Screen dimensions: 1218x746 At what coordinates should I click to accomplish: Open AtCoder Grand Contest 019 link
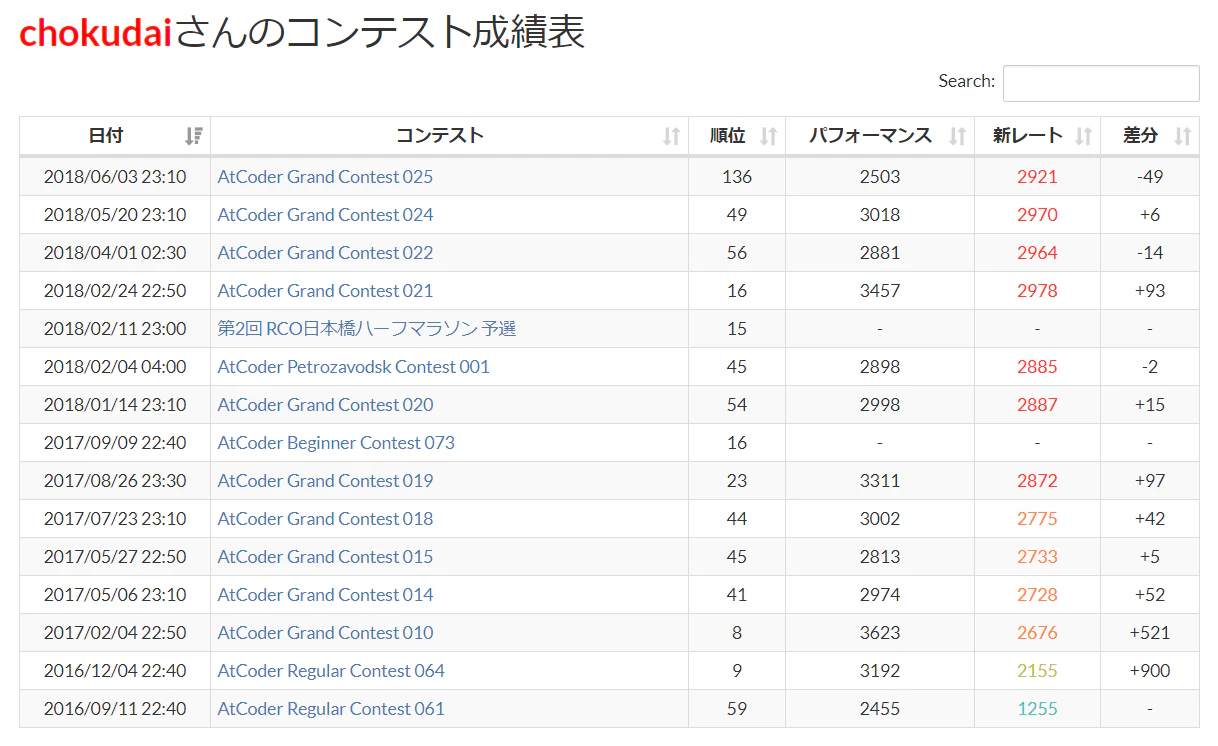coord(325,481)
